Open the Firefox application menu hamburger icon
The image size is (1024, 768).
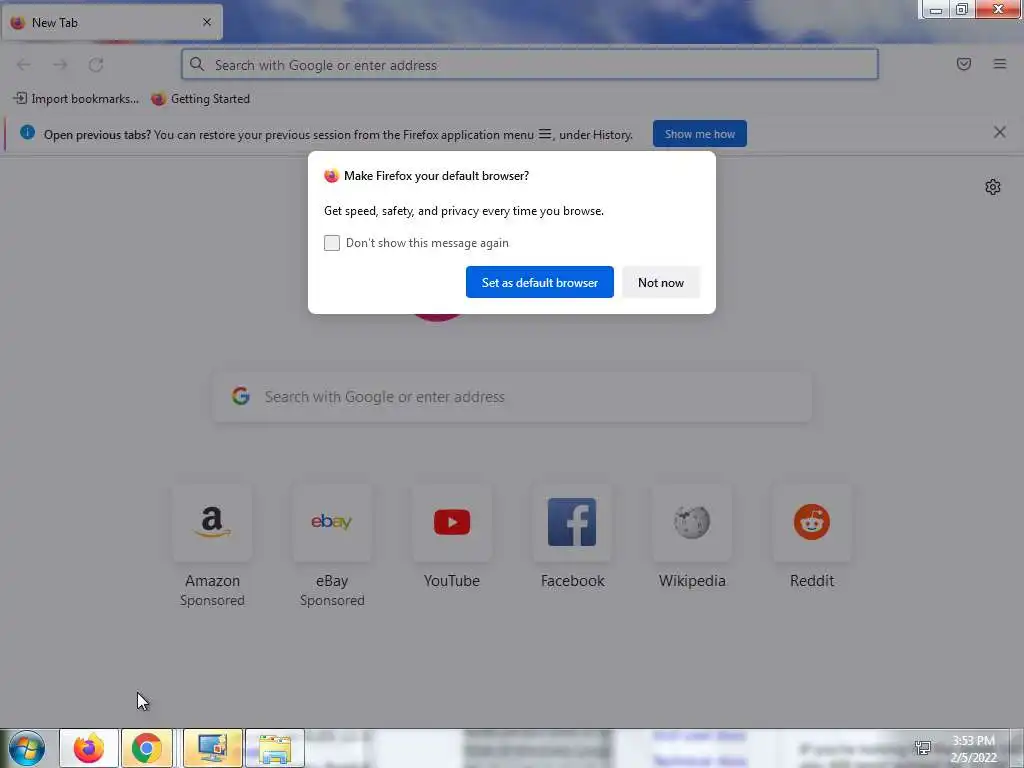(1000, 64)
